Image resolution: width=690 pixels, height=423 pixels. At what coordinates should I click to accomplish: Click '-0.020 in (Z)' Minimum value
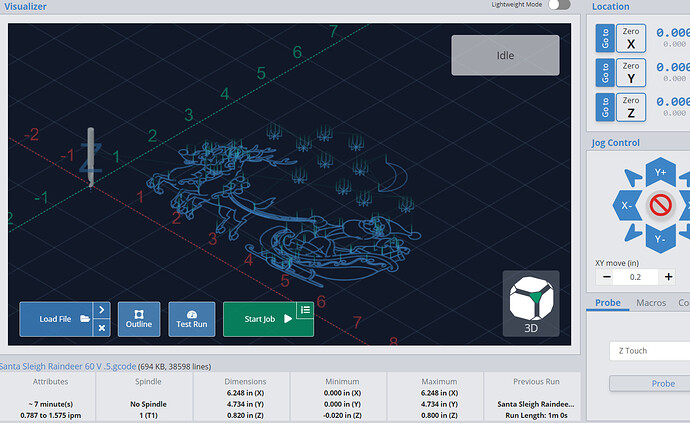(342, 415)
